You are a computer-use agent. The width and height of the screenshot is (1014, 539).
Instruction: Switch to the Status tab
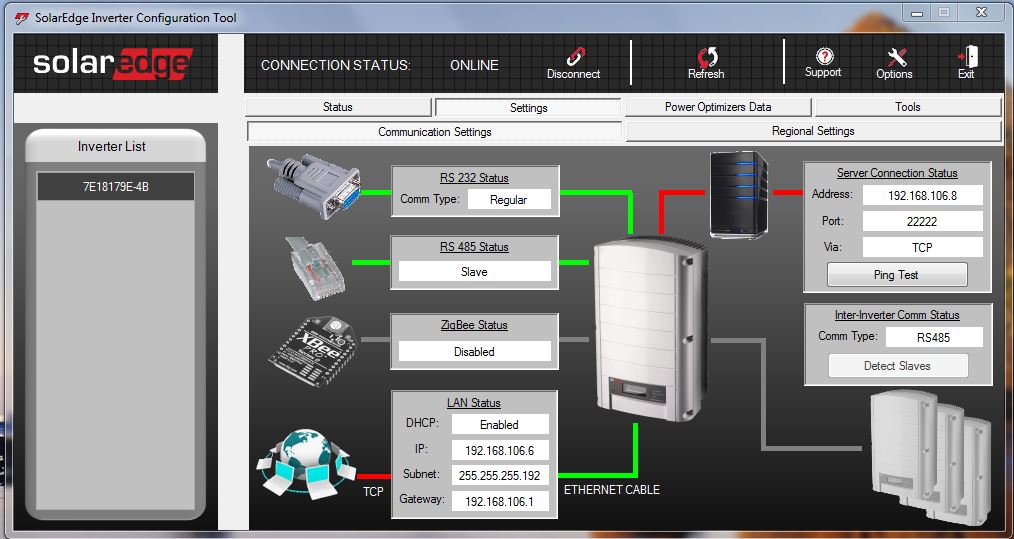pos(338,107)
